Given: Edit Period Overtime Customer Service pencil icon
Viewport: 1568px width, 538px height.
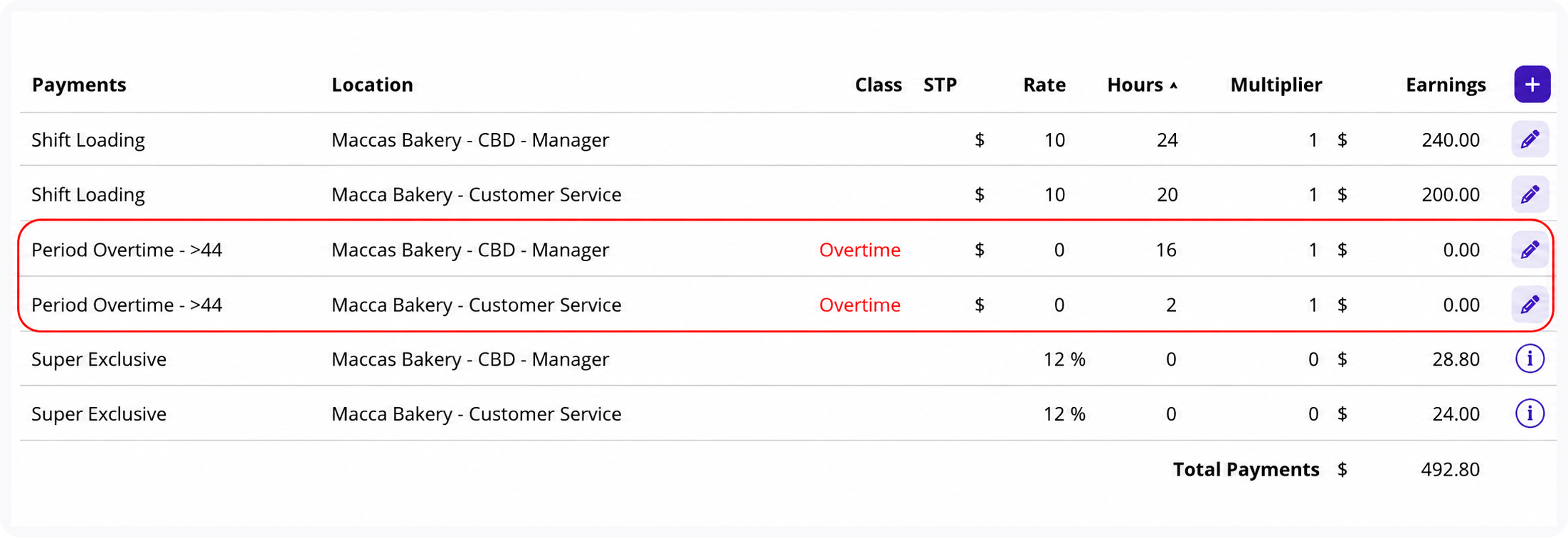Looking at the screenshot, I should point(1530,305).
